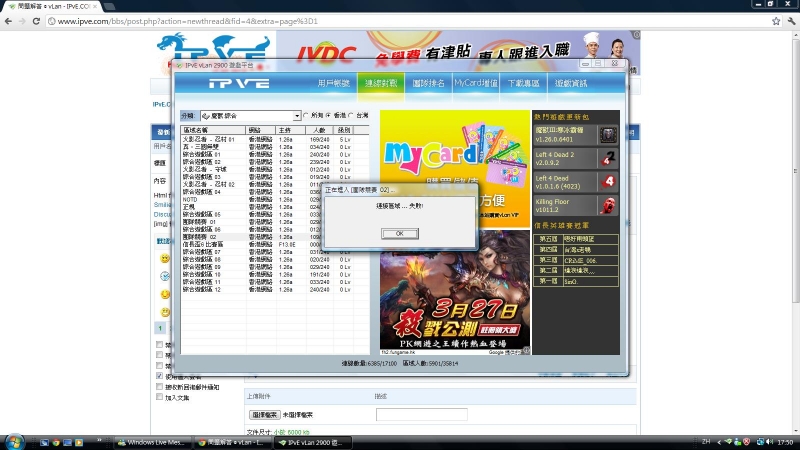Viewport: 800px width, 450px height.
Task: Reload the page with the refresh icon
Action: coord(36,21)
